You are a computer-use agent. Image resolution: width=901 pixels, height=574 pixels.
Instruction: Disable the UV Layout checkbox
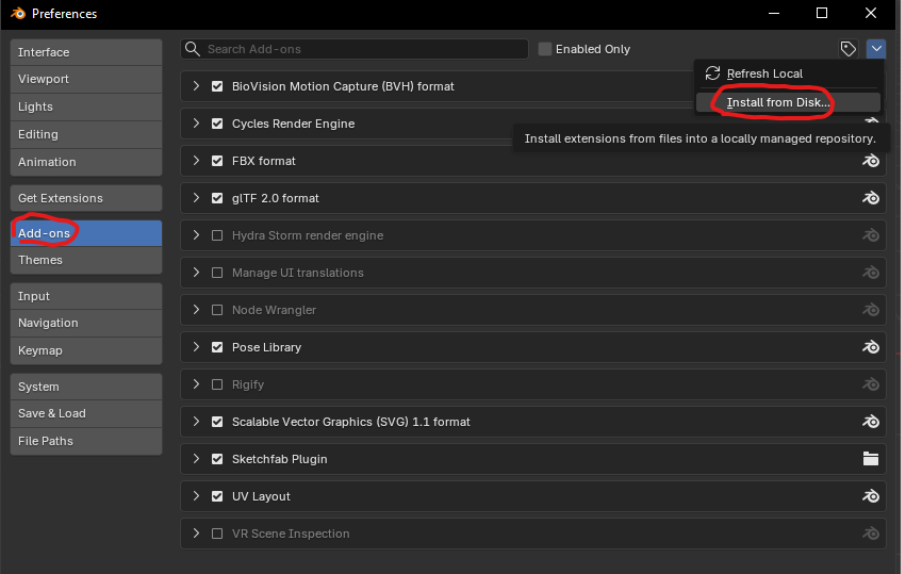pos(217,496)
